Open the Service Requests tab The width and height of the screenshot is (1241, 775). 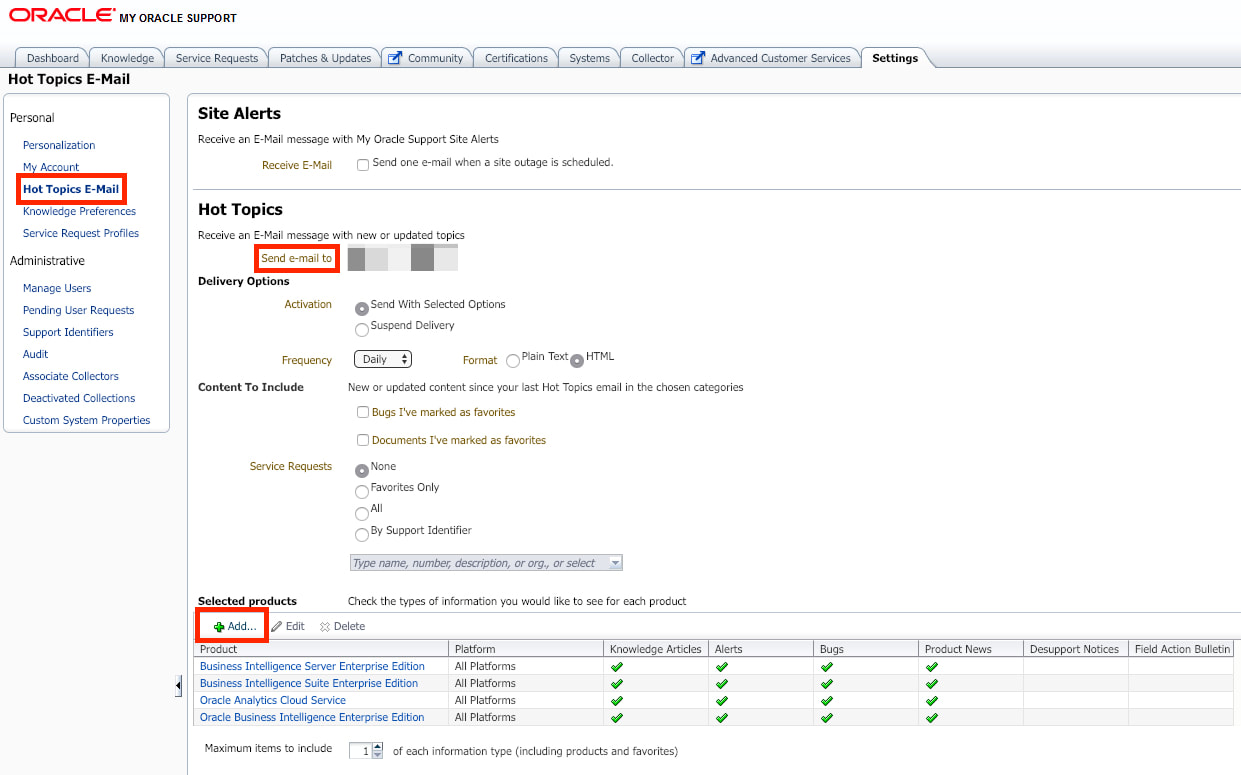tap(217, 58)
